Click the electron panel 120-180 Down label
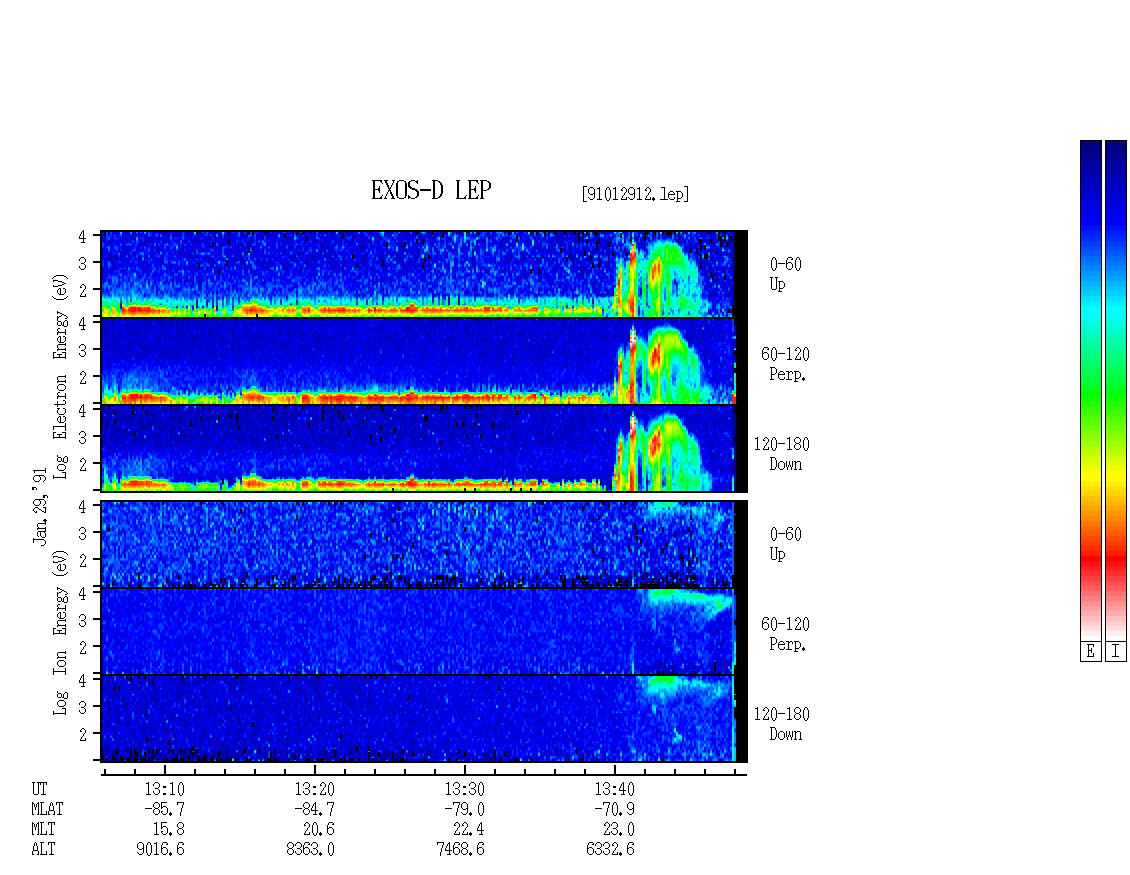 pos(782,454)
